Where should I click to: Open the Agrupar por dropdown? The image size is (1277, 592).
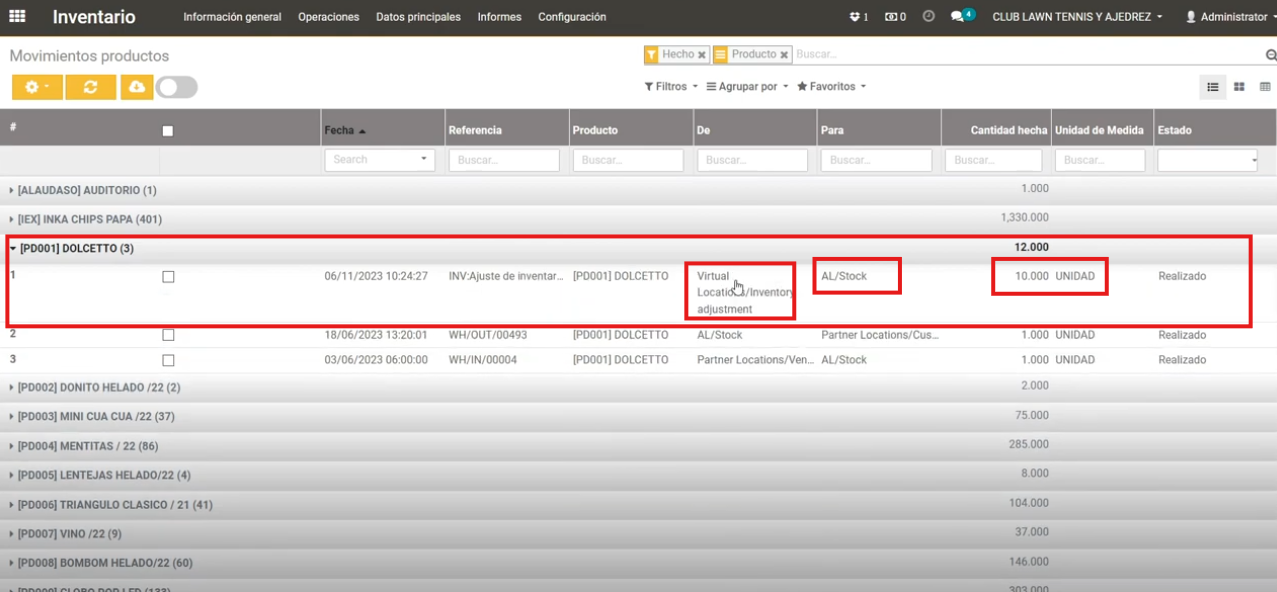(x=747, y=87)
